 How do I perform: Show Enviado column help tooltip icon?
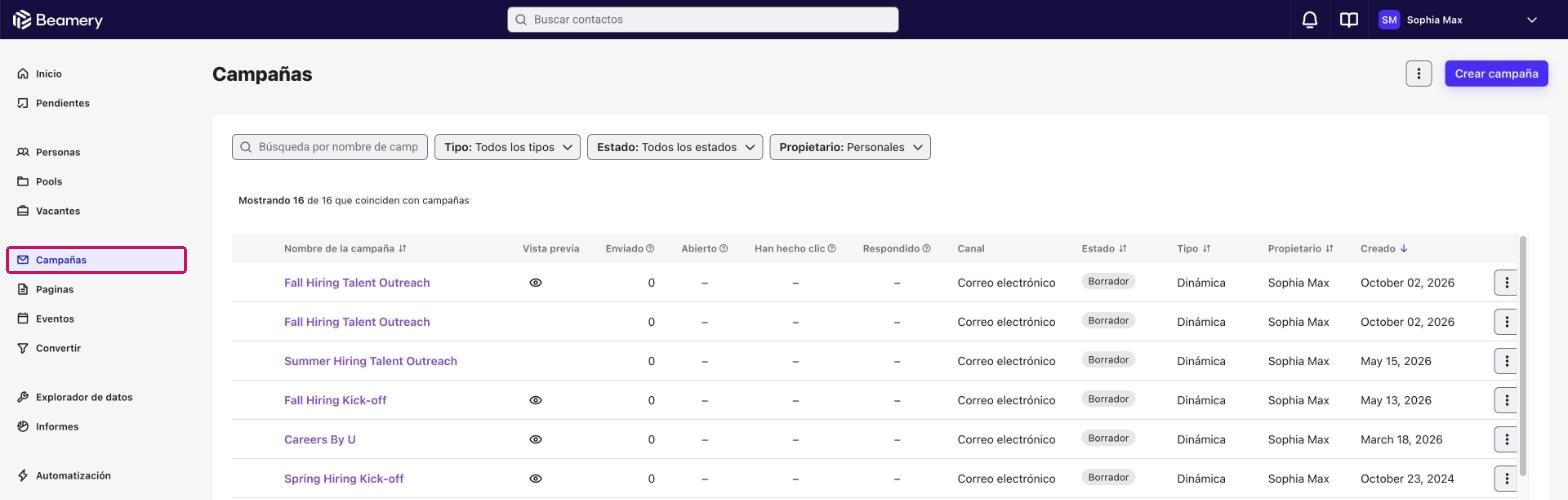coord(650,248)
